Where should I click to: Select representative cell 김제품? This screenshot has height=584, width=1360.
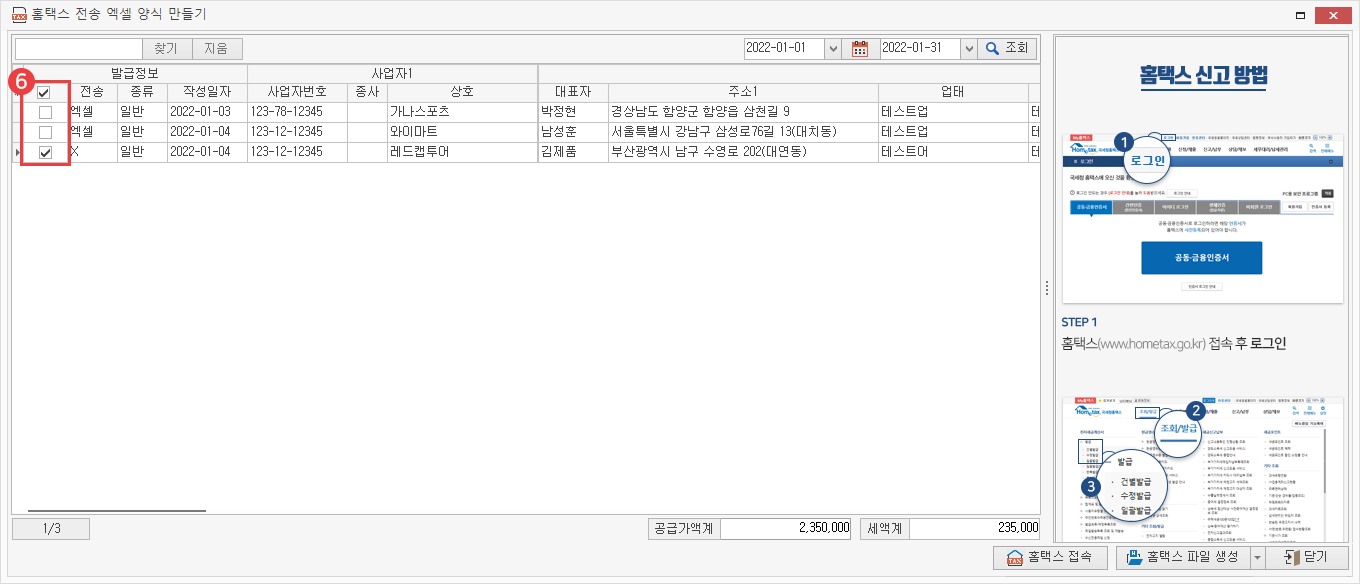[573, 152]
